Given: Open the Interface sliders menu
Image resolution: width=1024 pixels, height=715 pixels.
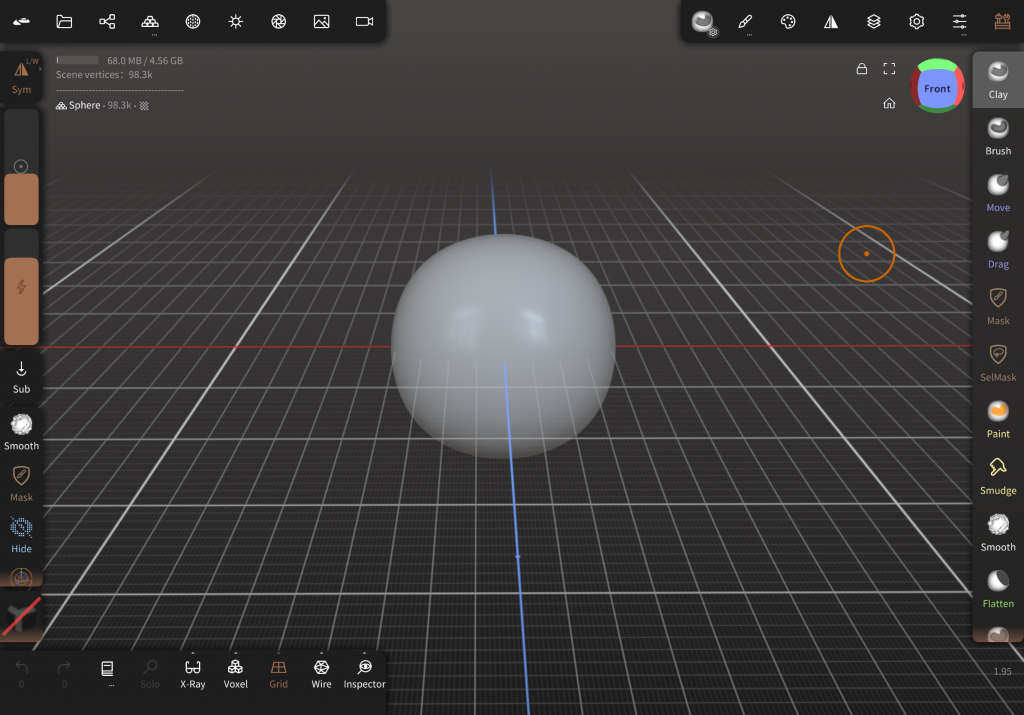Looking at the screenshot, I should coord(959,22).
